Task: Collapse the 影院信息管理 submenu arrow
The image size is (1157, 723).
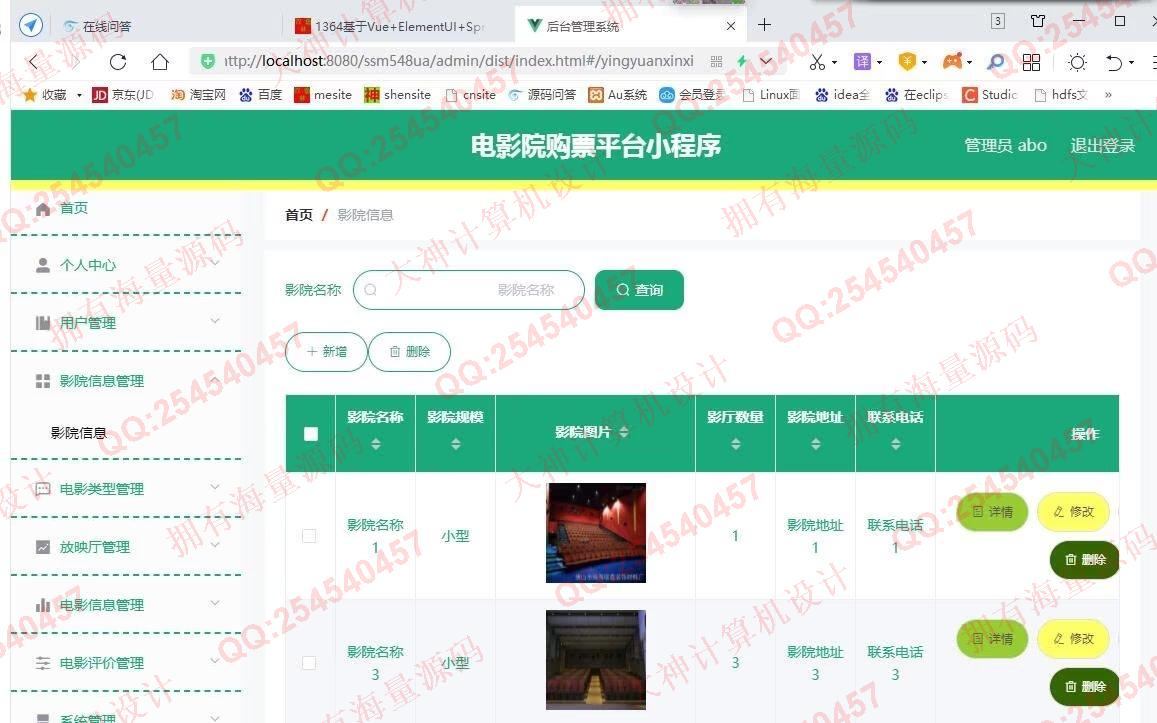Action: (x=215, y=379)
